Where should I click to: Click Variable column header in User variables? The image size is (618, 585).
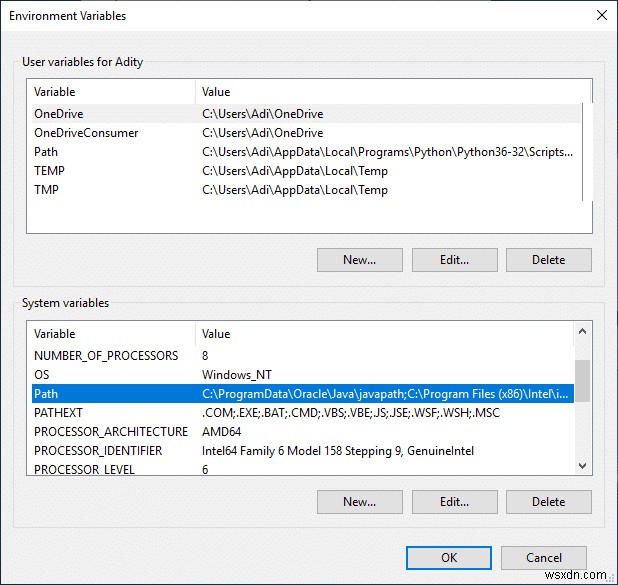coord(111,92)
